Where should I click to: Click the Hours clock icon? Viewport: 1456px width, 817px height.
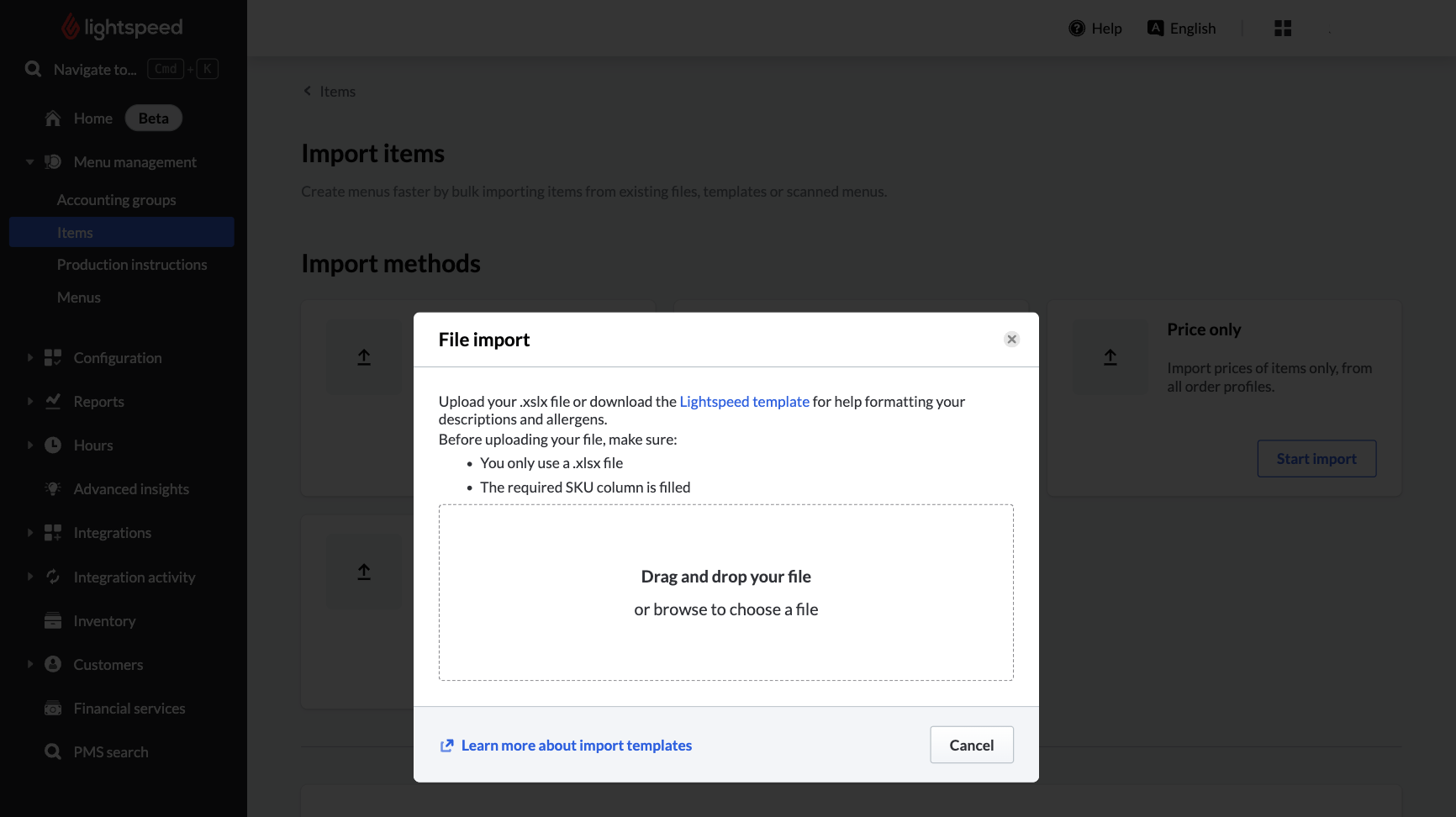[53, 445]
